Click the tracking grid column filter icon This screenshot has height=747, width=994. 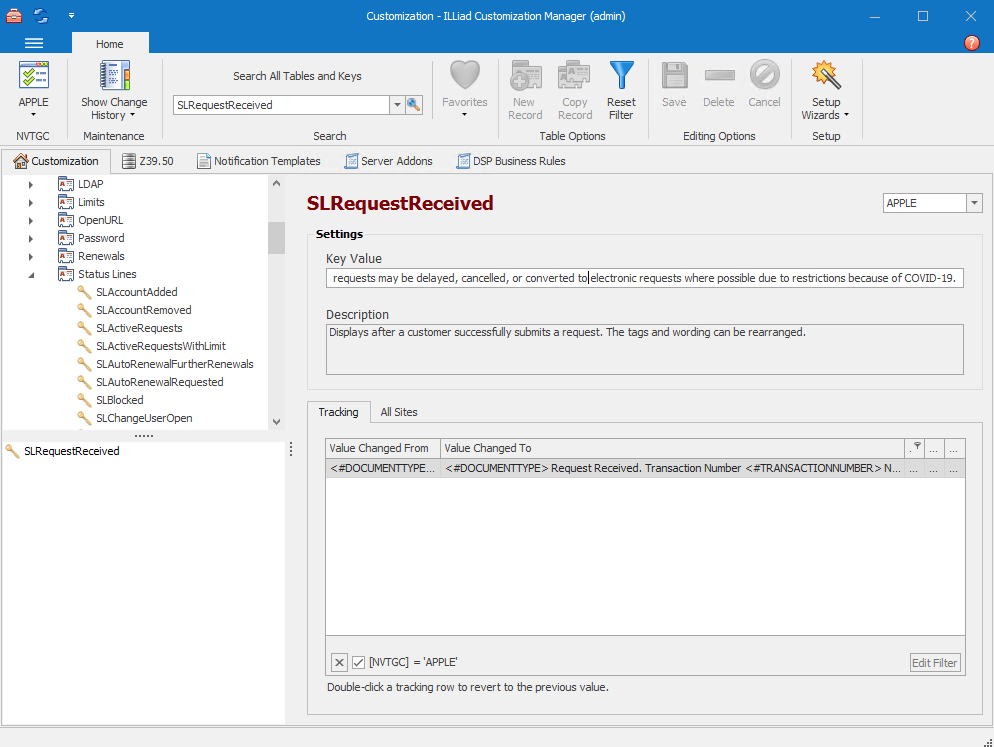coord(915,448)
